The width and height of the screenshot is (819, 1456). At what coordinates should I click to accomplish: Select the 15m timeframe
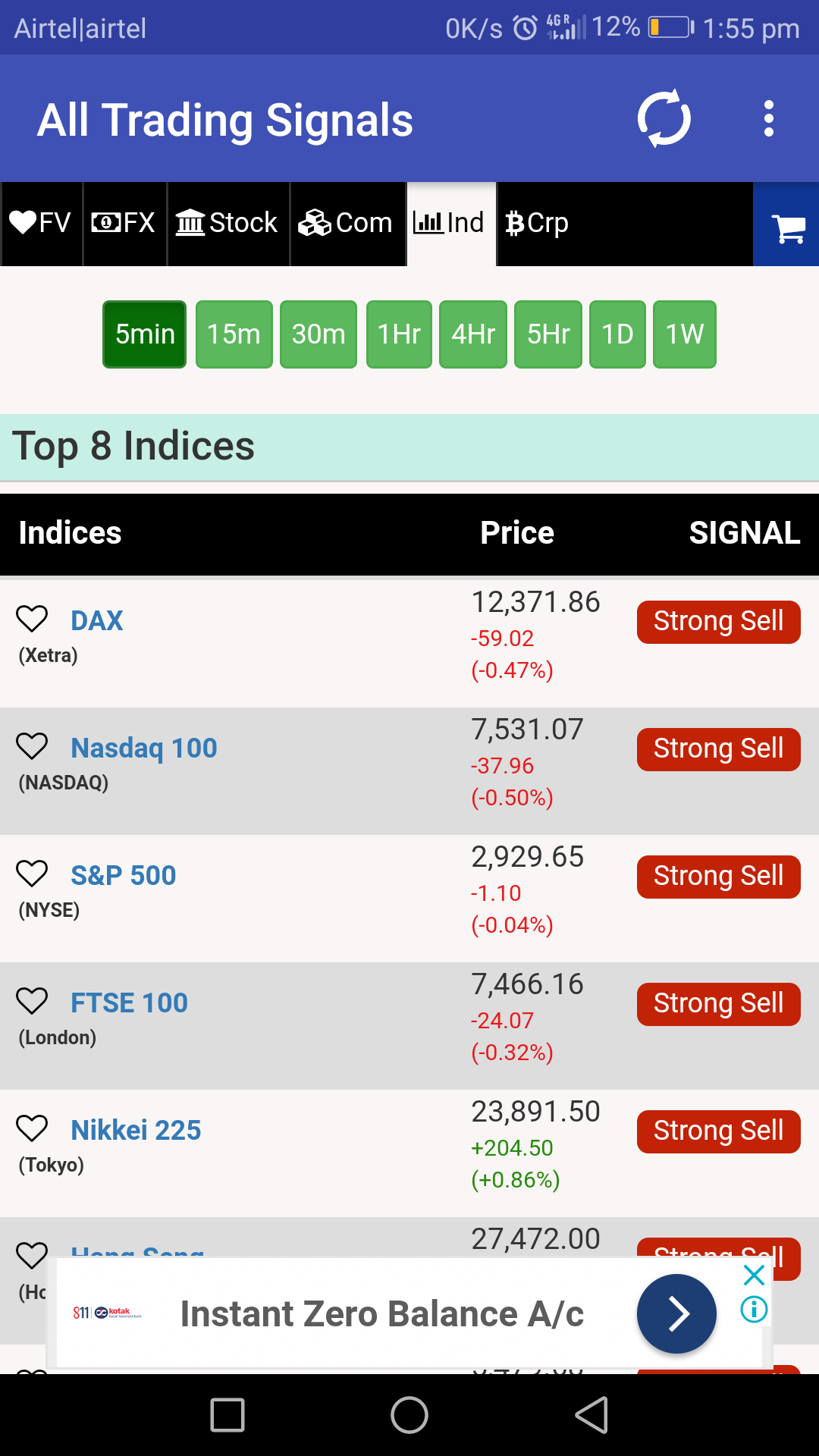click(x=234, y=334)
